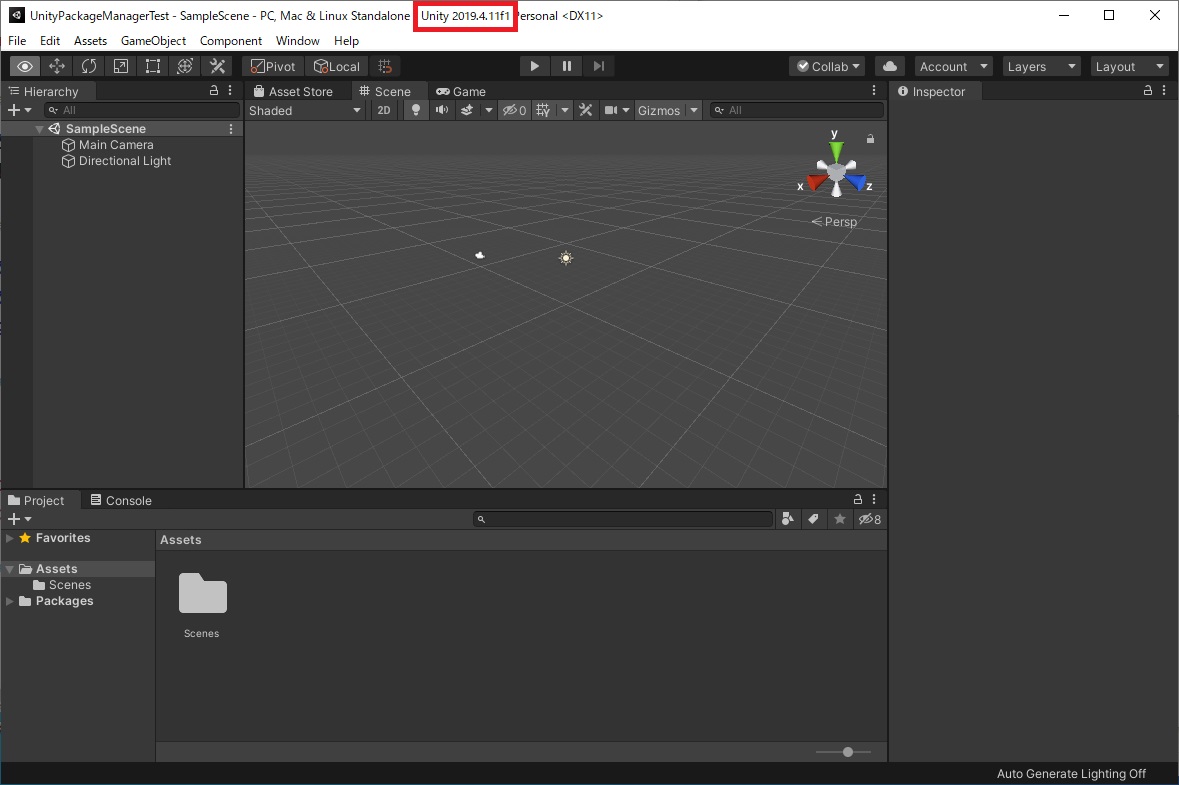Screen dimensions: 1179x785
Task: Toggle hidden objects visibility in Scene view
Action: coord(514,111)
